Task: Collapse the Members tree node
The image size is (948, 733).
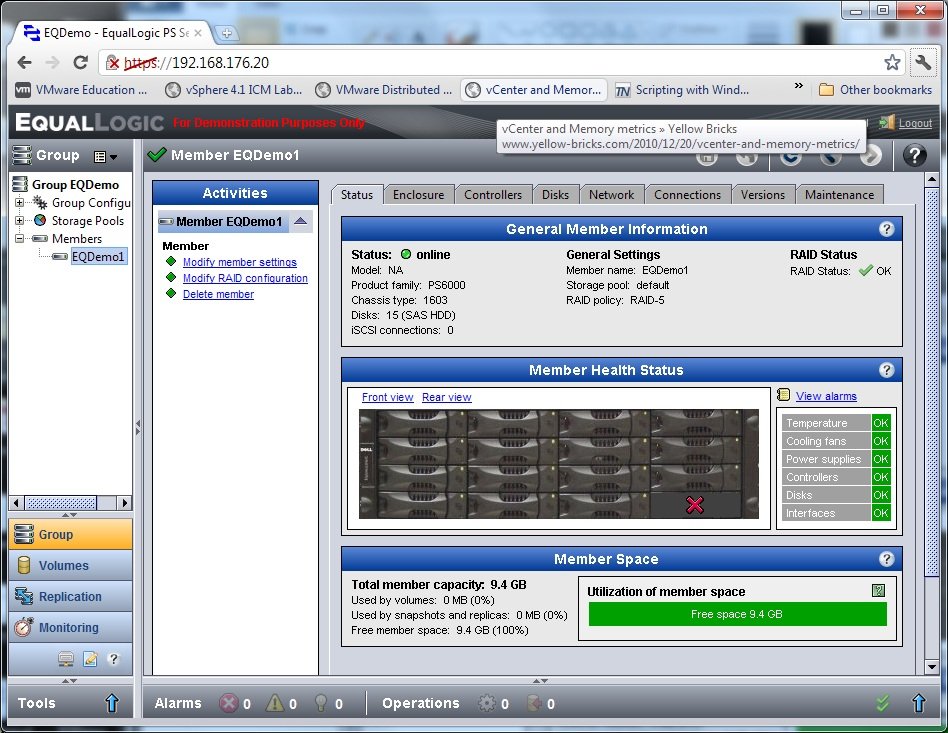Action: [19, 238]
